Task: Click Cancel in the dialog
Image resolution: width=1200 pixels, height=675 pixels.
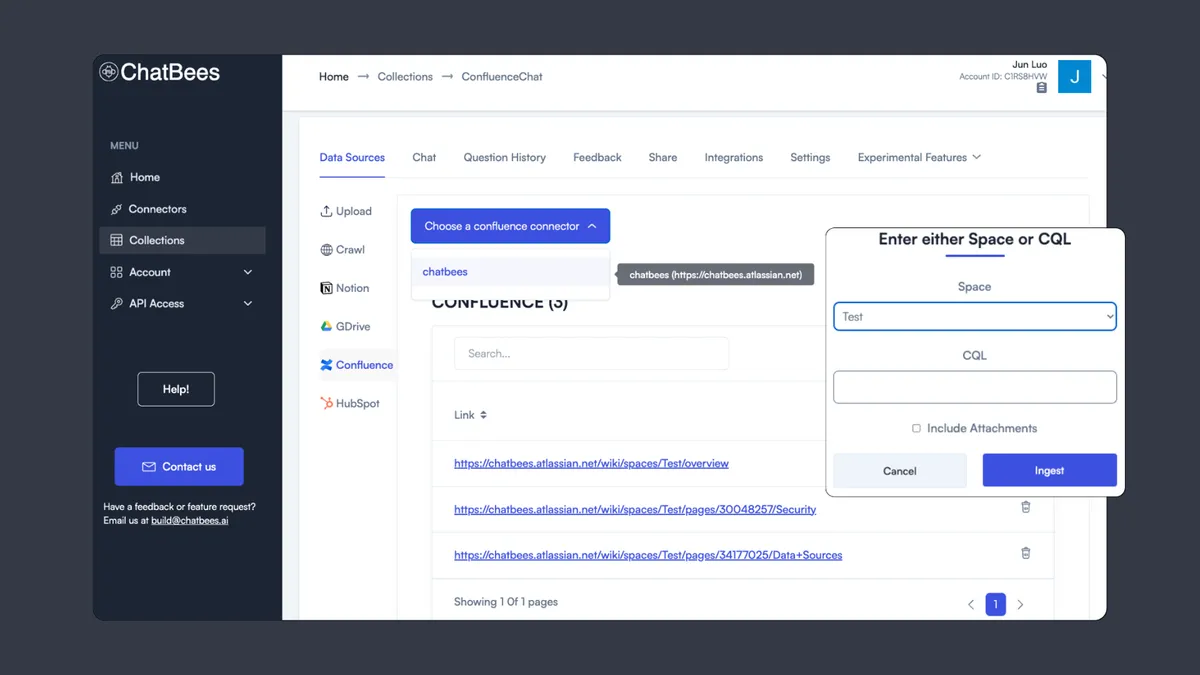Action: pos(900,470)
